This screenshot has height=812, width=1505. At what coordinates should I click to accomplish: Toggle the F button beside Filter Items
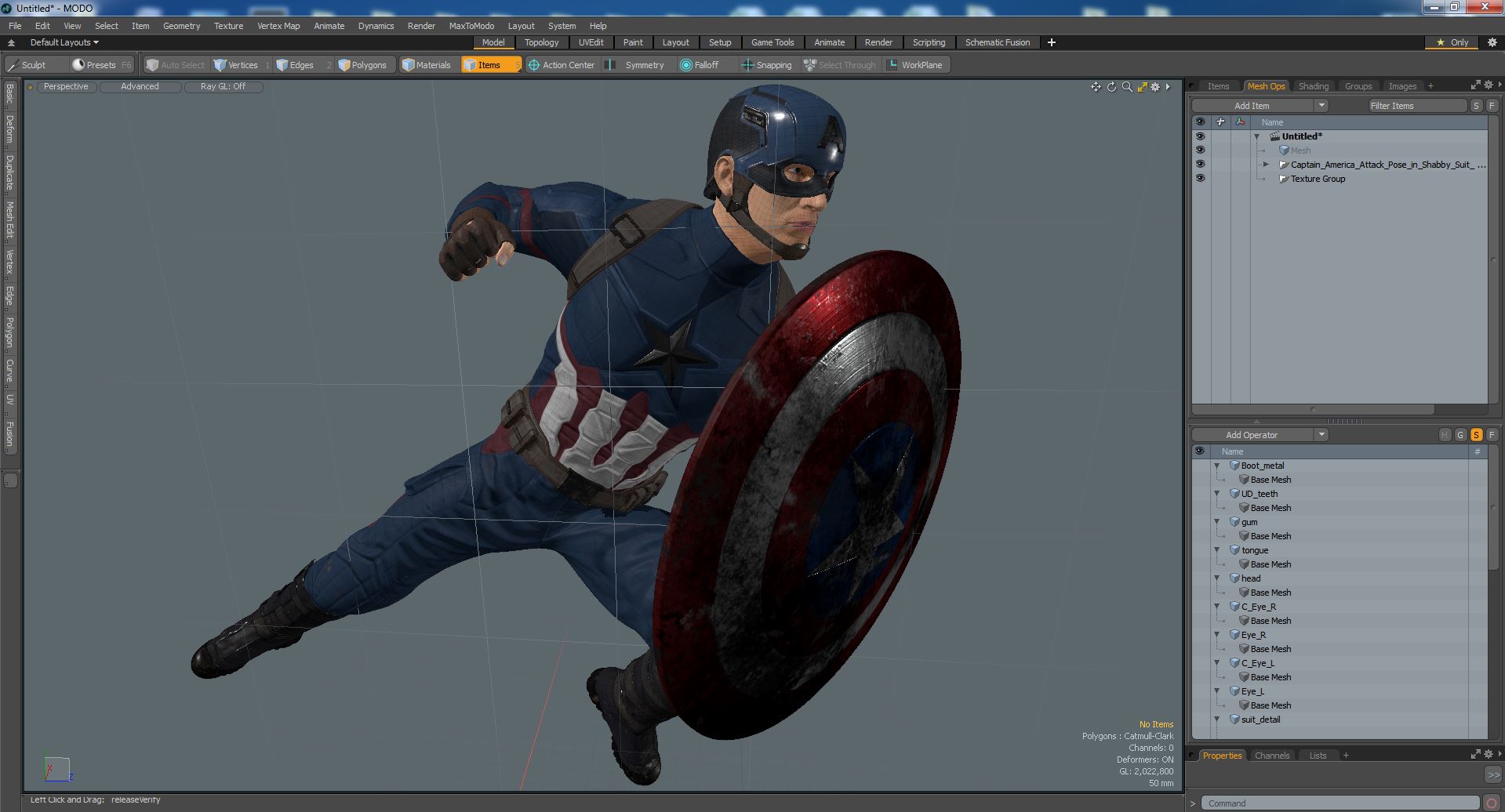1492,106
